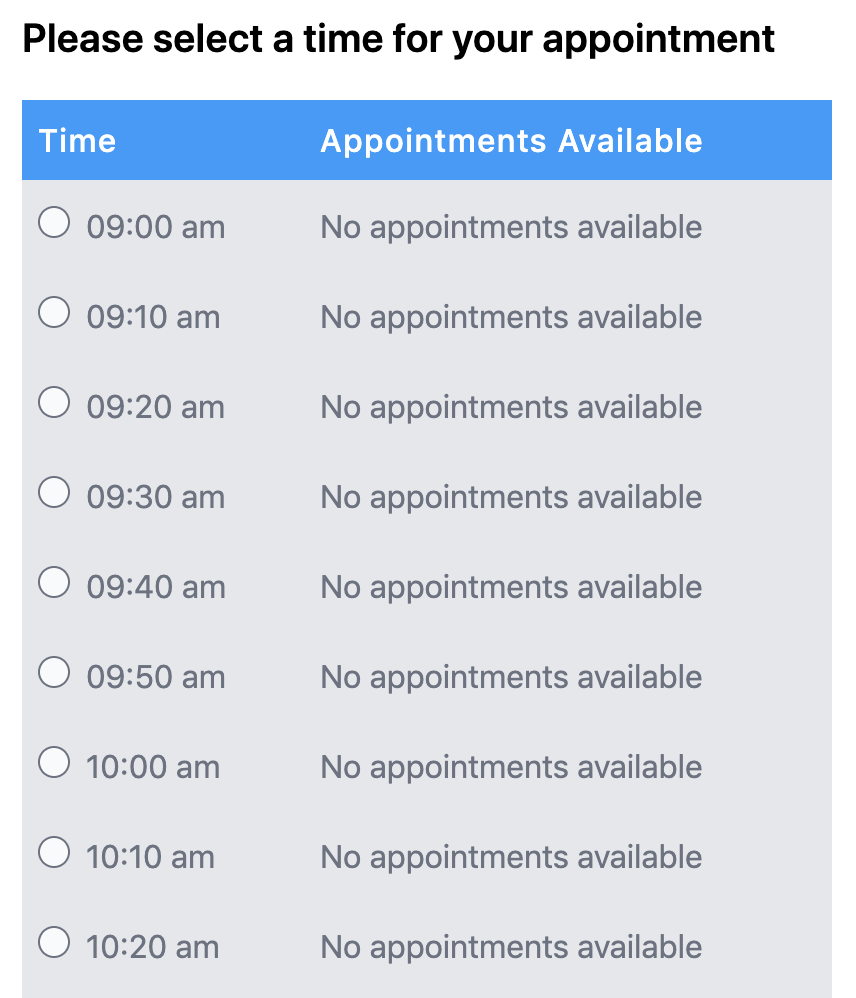Click the 10:20 am time label
Screen dimensions: 856x998
(x=153, y=947)
